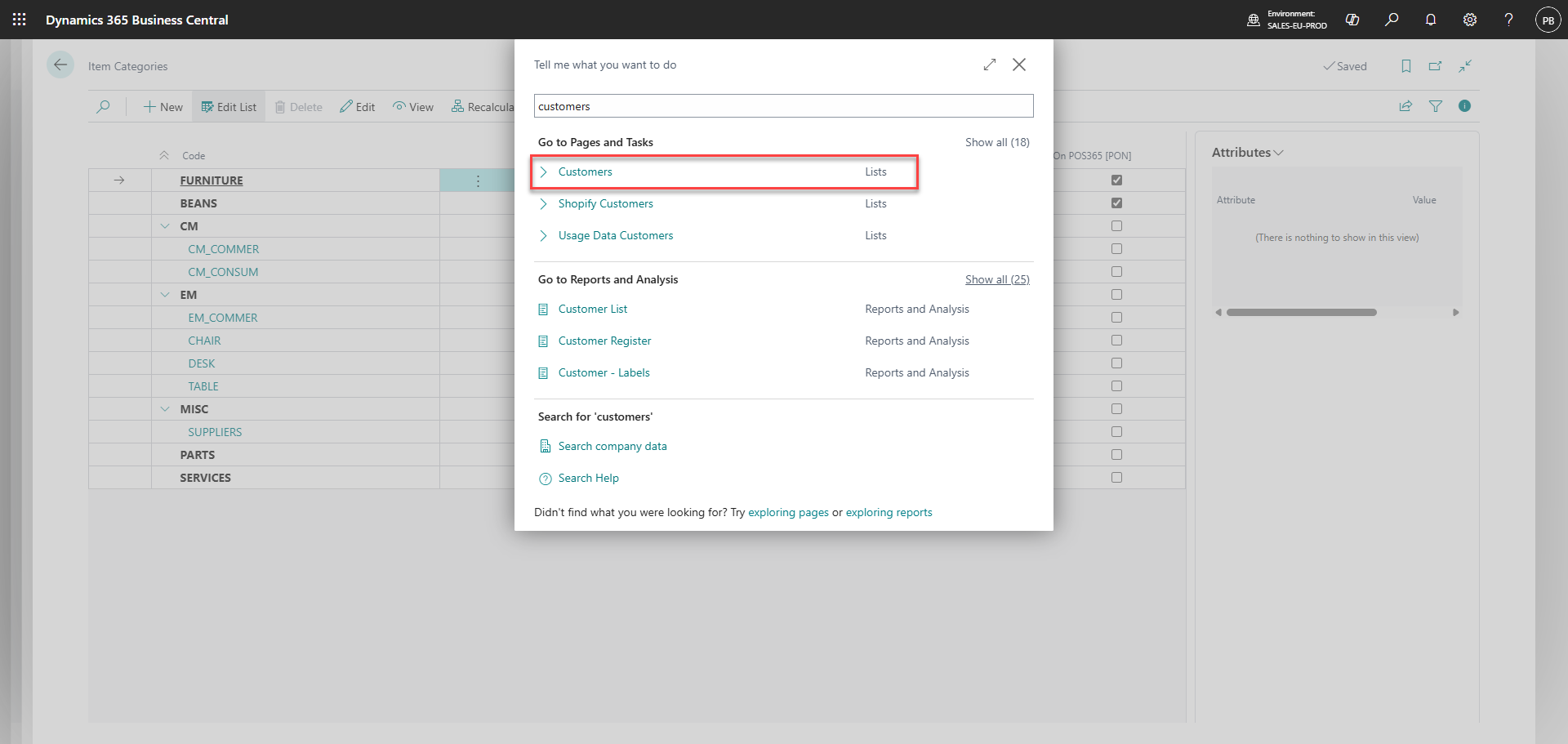
Task: Collapse all rows via Code header chevrons
Action: pyautogui.click(x=164, y=155)
